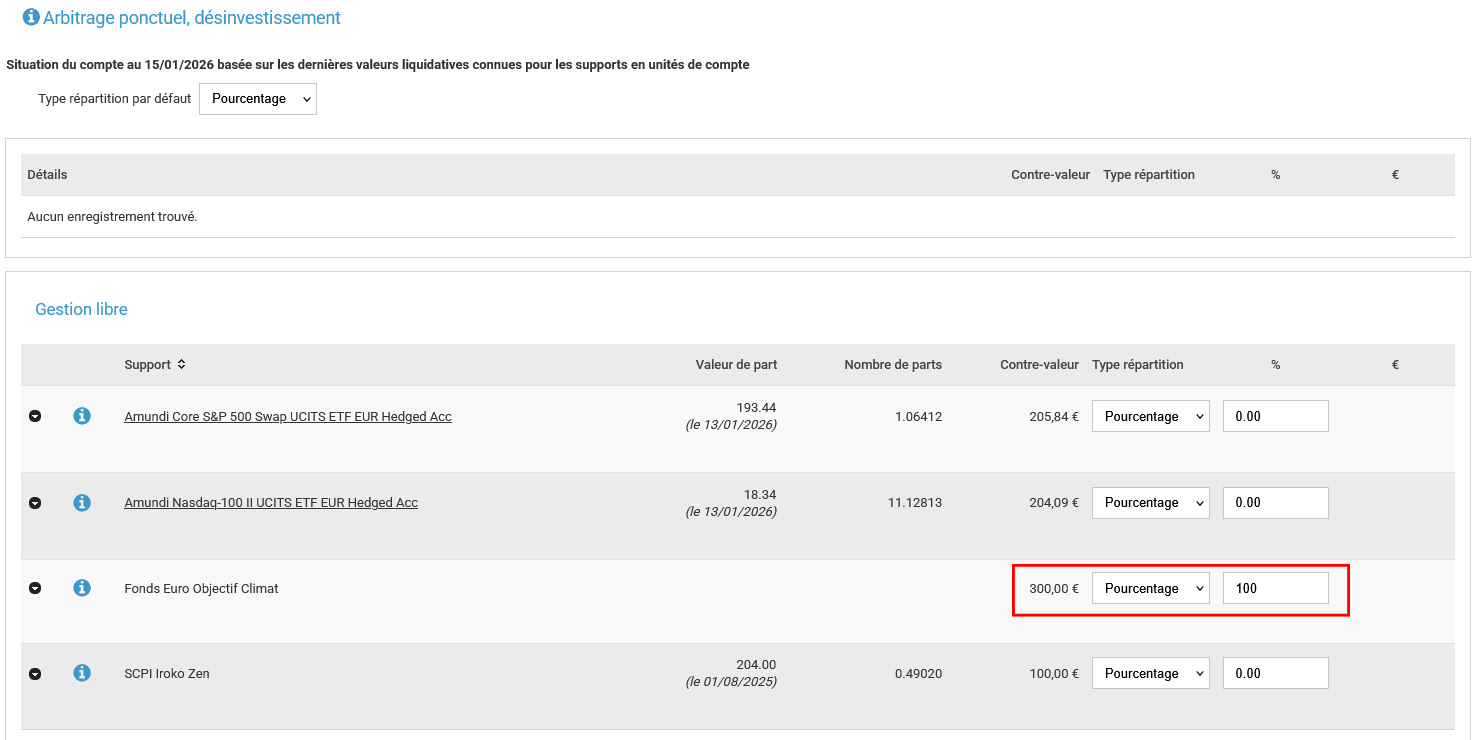This screenshot has width=1478, height=740.
Task: Show info for SCPI Iroko Zen
Action: [x=82, y=673]
